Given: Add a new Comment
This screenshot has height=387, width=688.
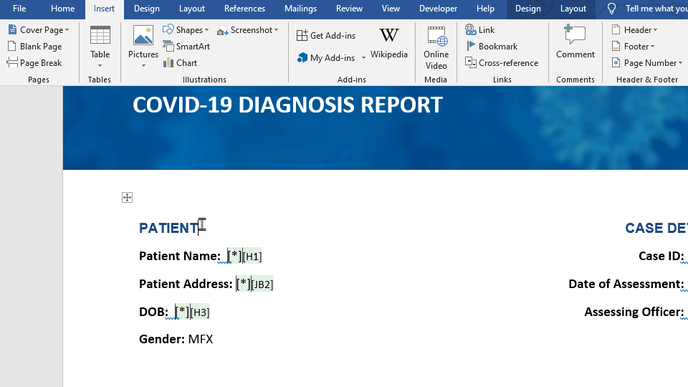Looking at the screenshot, I should (x=575, y=42).
